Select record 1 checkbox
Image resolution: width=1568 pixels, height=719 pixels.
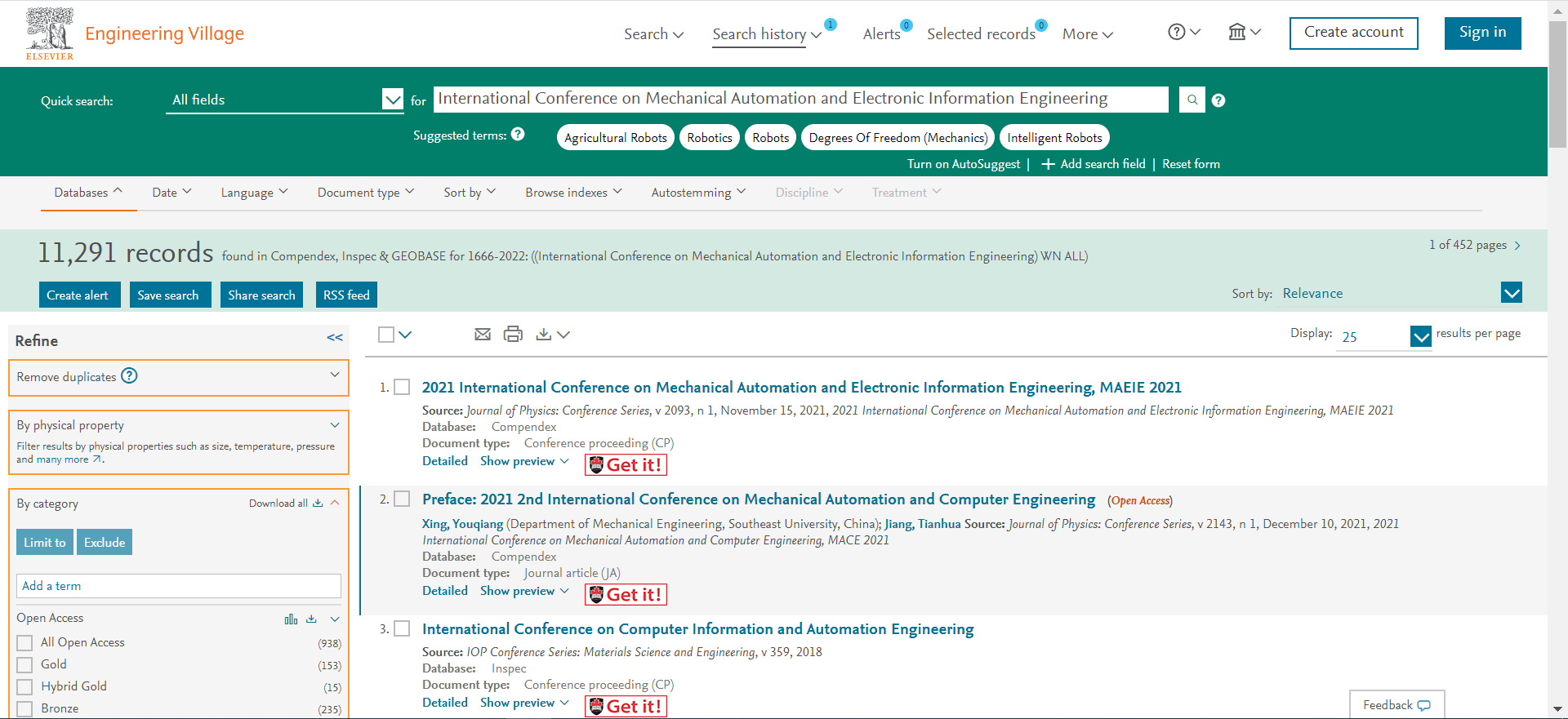pos(402,387)
